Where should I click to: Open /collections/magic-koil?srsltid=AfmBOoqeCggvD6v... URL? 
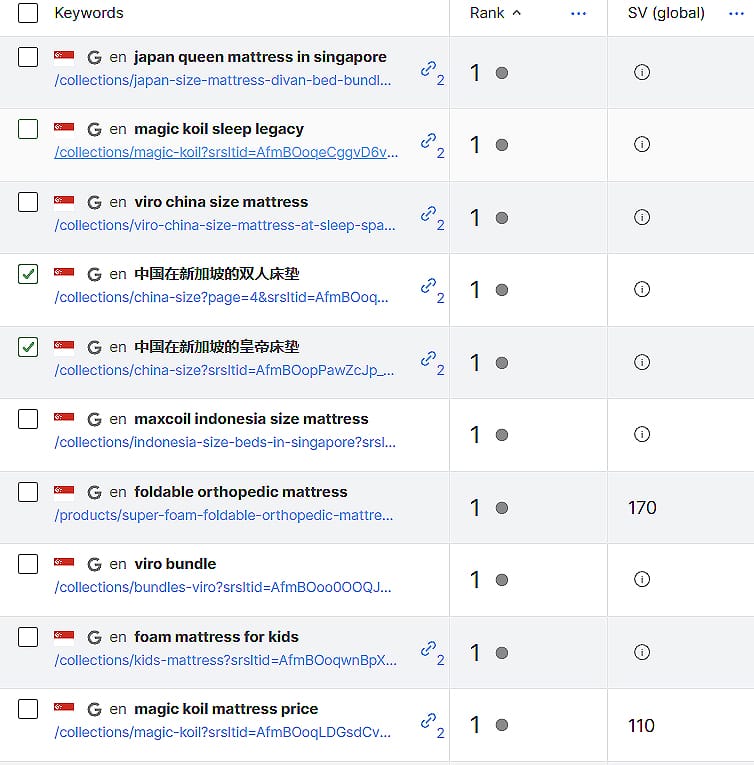[226, 152]
